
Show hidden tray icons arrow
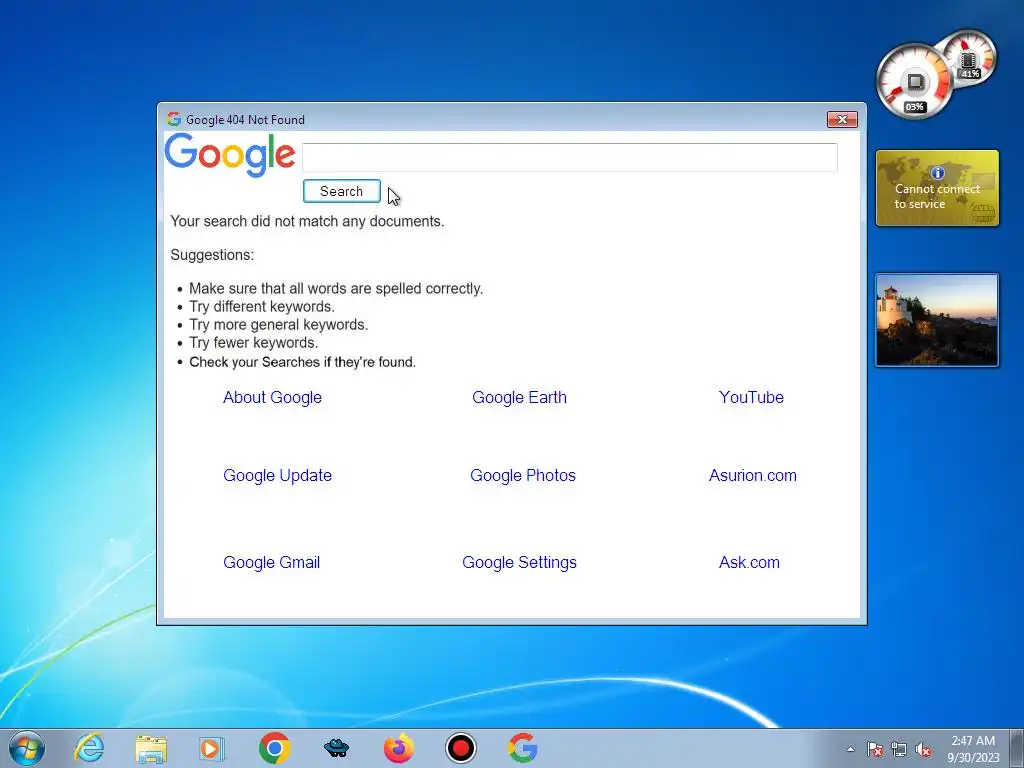pos(850,749)
